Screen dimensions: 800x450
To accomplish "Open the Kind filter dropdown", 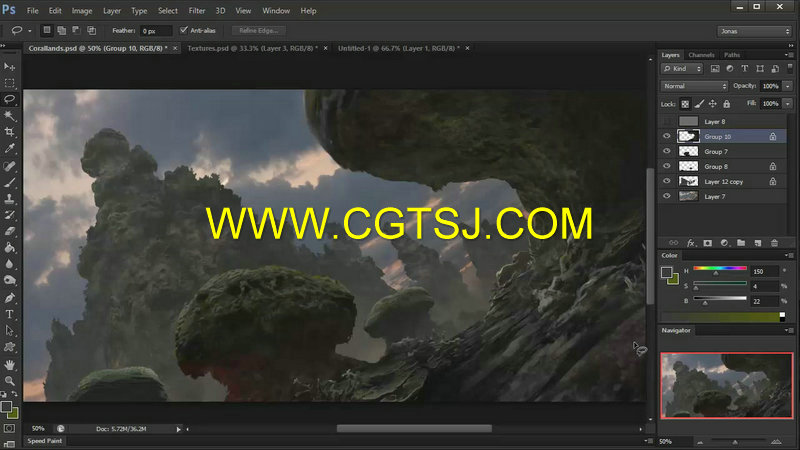I will (x=682, y=68).
